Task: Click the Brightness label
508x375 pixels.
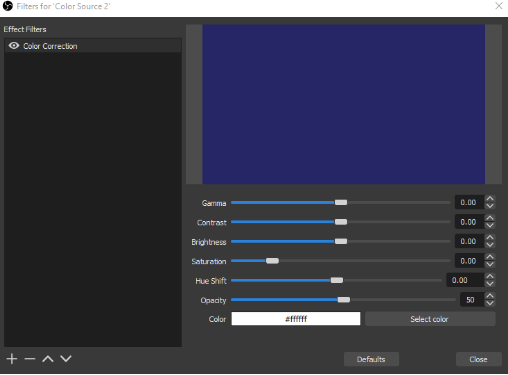Action: 209,242
